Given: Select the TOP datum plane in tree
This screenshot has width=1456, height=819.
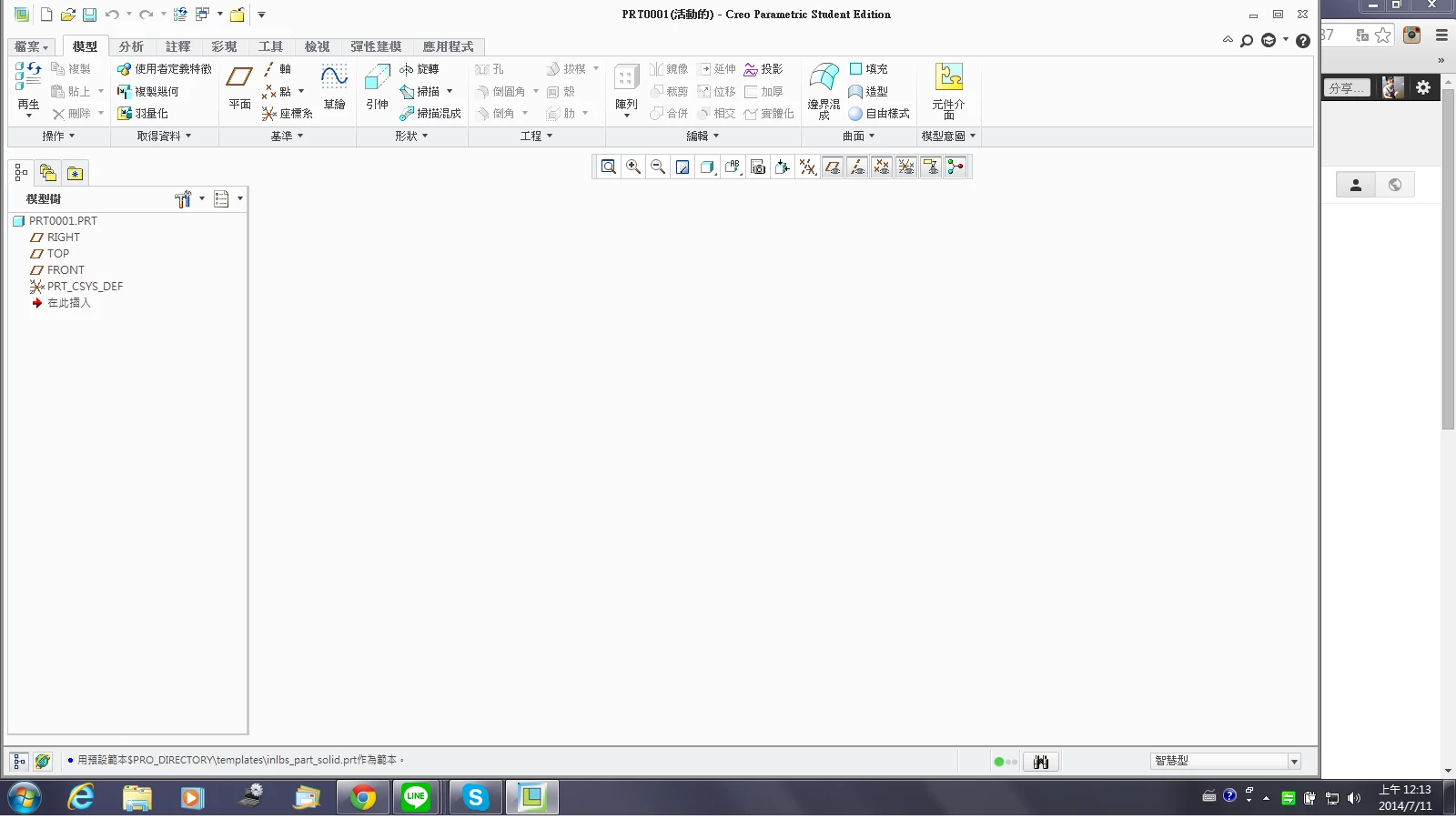Looking at the screenshot, I should pyautogui.click(x=50, y=254).
